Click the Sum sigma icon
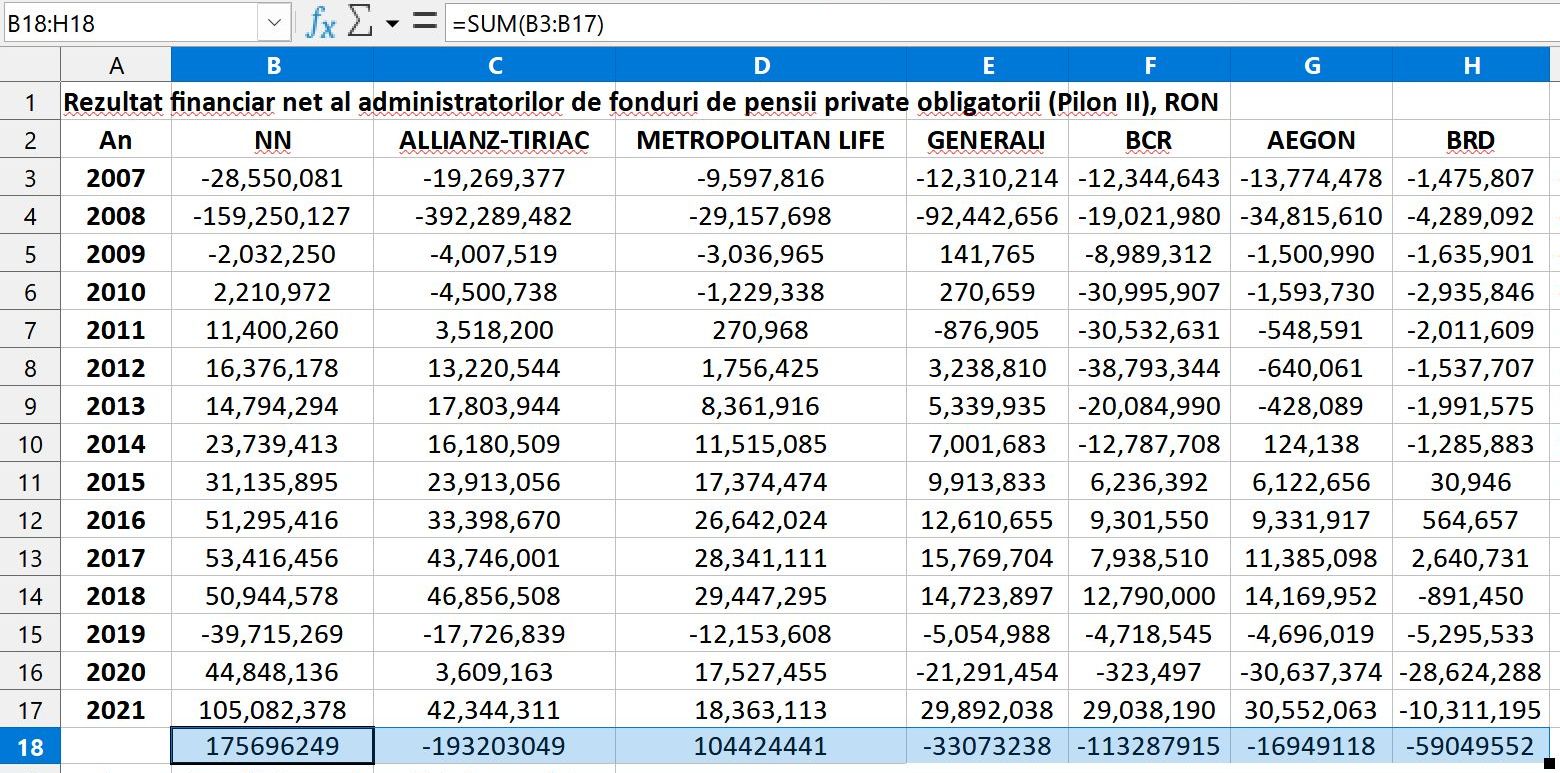 (x=360, y=22)
